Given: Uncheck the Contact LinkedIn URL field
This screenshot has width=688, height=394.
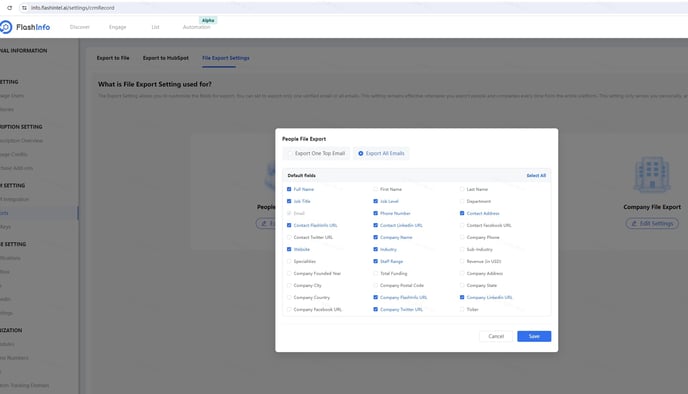Looking at the screenshot, I should tap(375, 225).
